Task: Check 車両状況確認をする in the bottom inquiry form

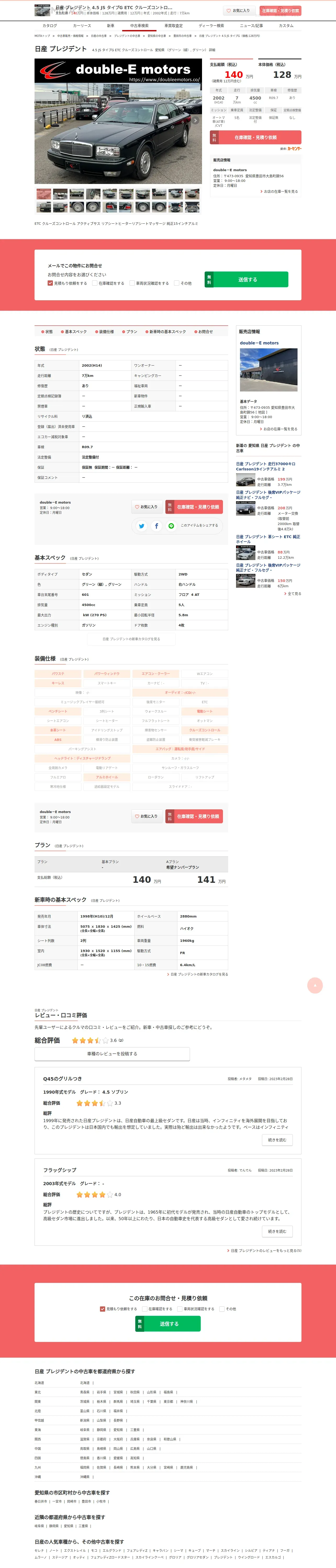Action: tap(180, 1309)
